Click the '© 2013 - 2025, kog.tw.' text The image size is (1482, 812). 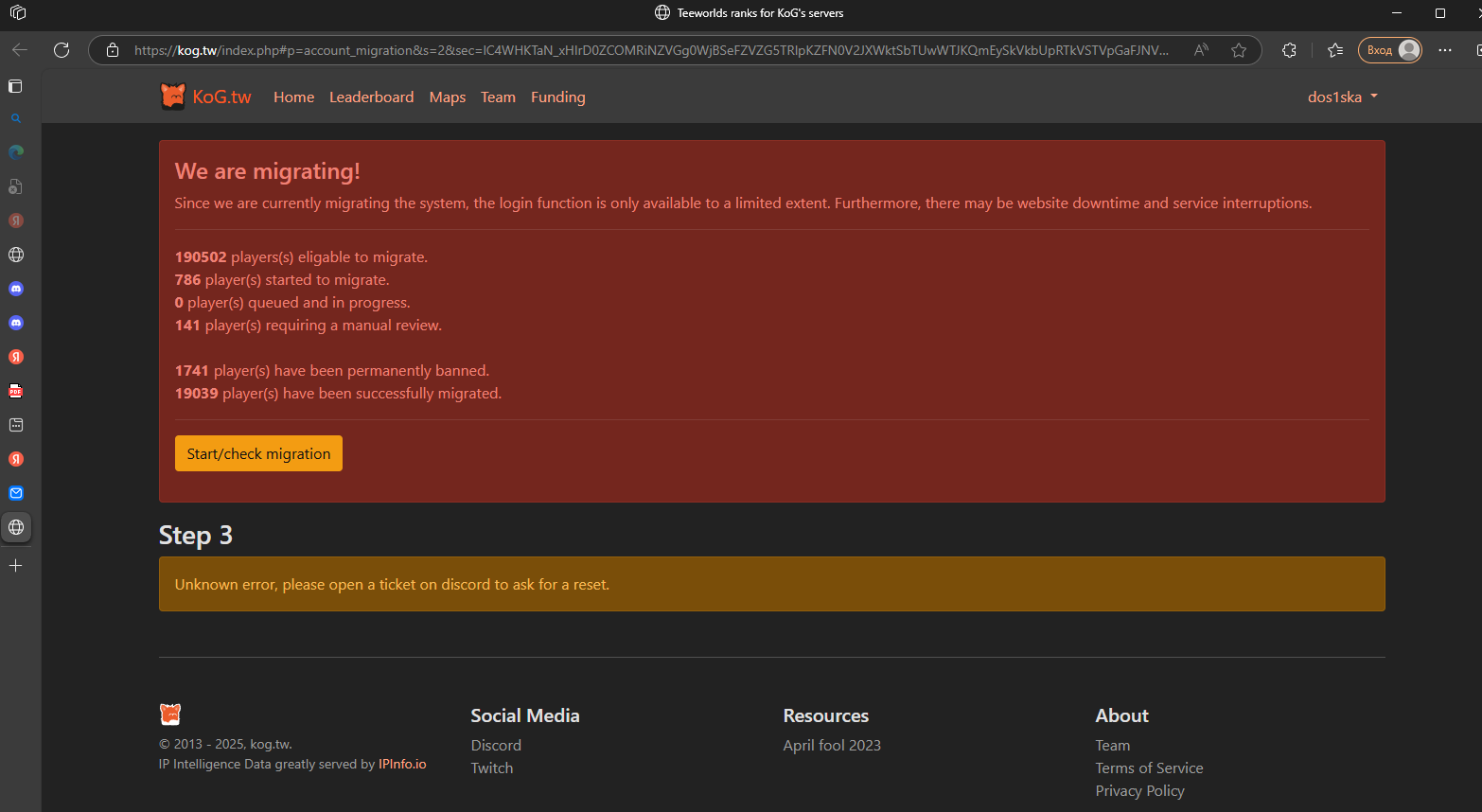pyautogui.click(x=225, y=744)
